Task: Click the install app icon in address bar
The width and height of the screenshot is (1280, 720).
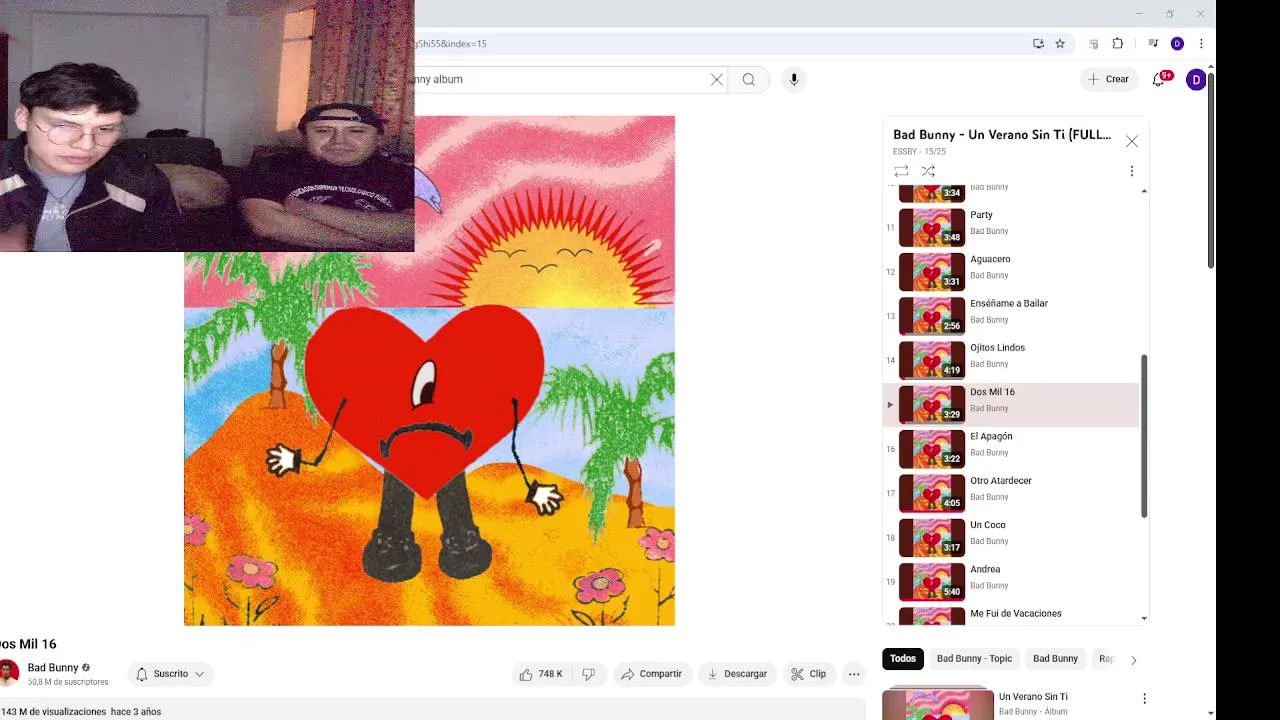Action: pos(1038,44)
